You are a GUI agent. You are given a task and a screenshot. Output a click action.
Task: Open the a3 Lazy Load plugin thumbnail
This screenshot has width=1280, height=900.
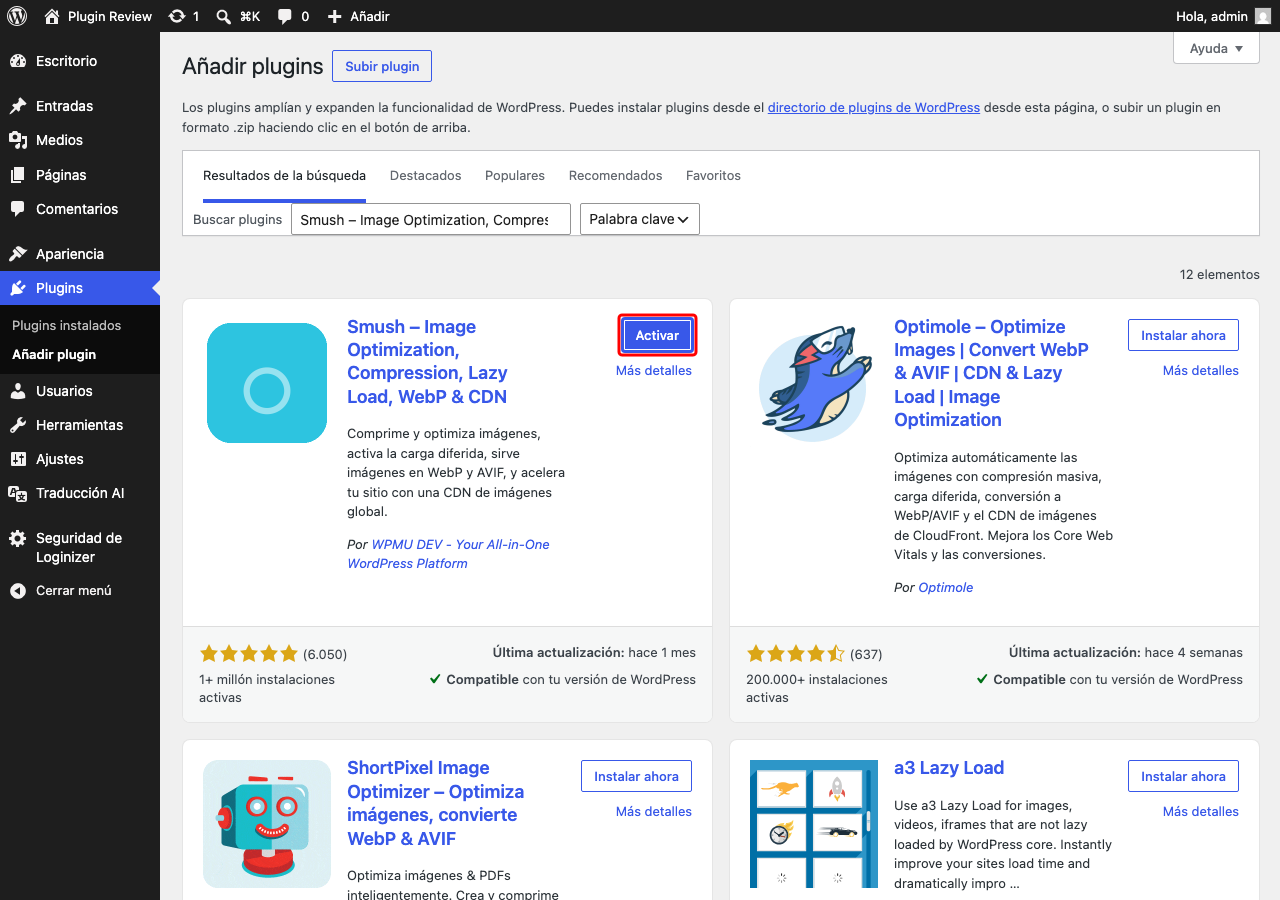814,824
